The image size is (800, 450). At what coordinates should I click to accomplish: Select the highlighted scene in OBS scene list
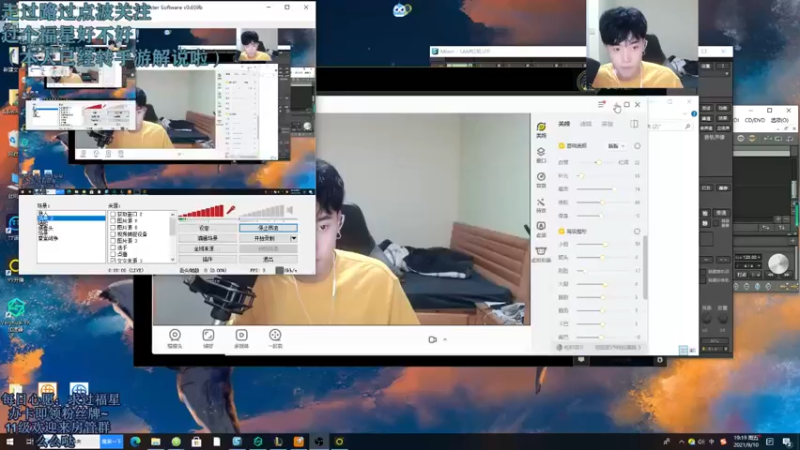point(71,218)
